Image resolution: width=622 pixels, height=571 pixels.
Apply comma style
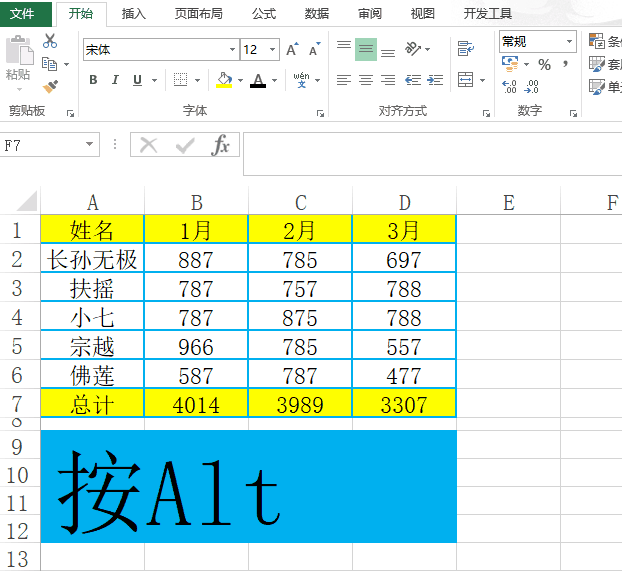point(565,64)
